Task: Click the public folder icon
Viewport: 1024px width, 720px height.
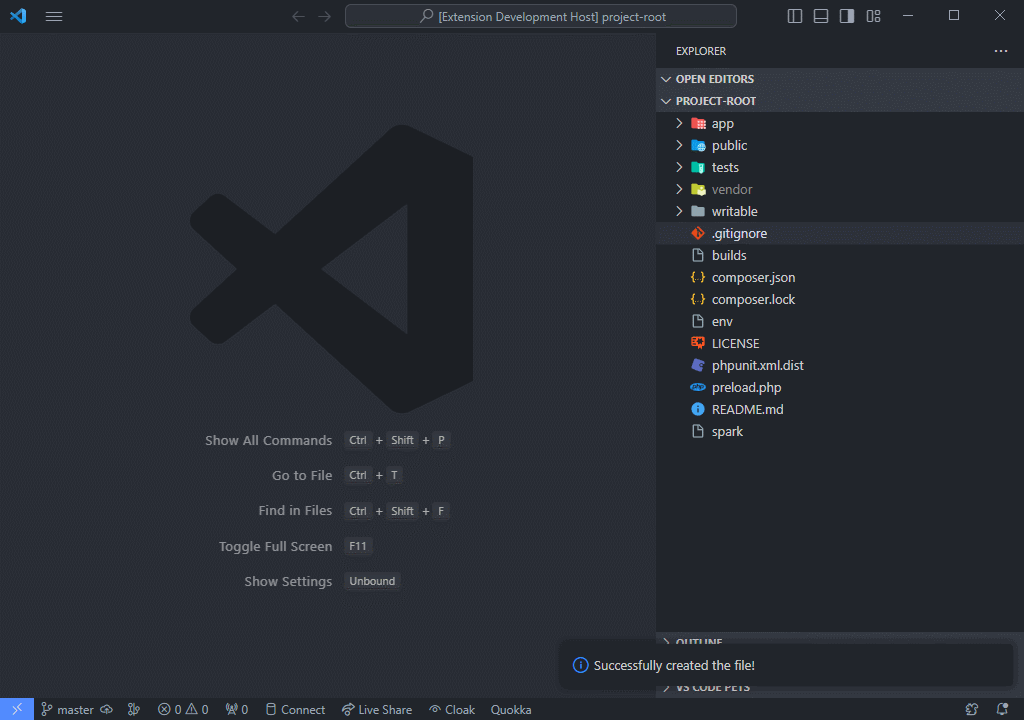Action: coord(698,145)
